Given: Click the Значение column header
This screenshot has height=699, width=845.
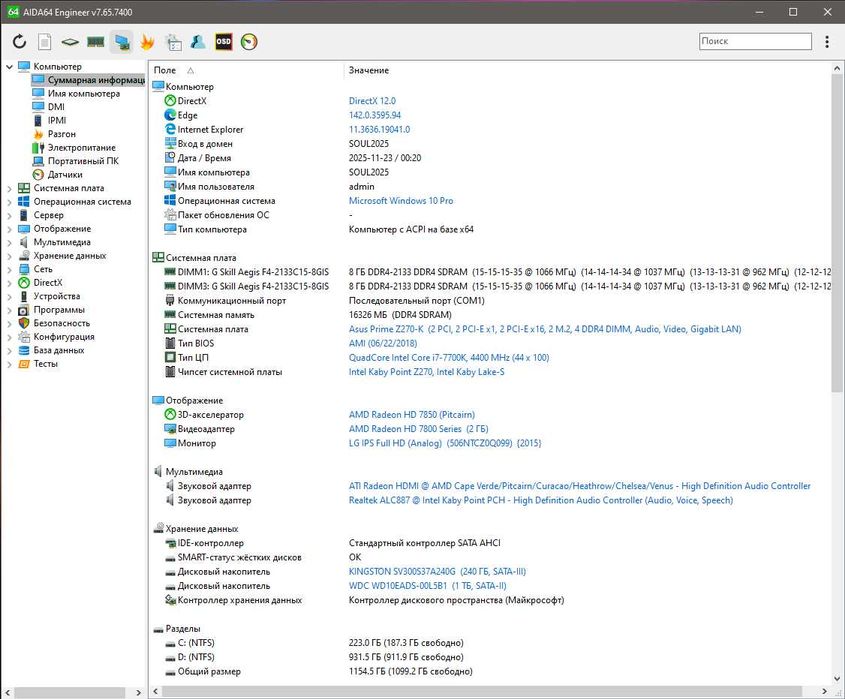Looking at the screenshot, I should click(369, 70).
